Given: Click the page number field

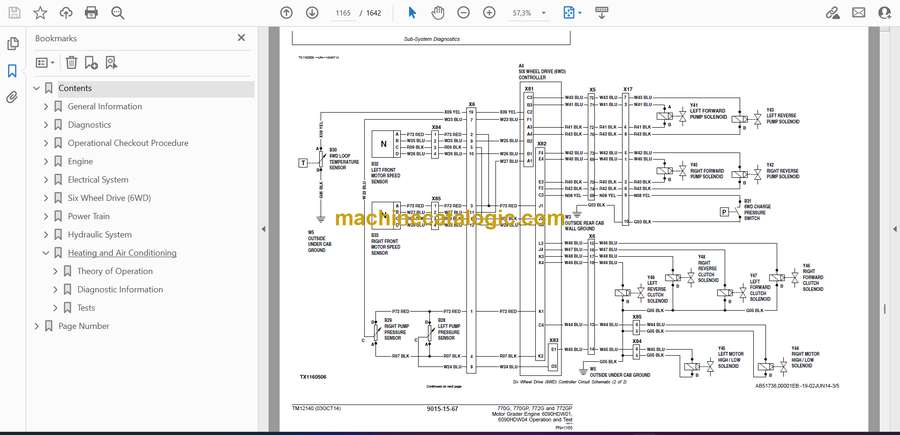Looking at the screenshot, I should [x=343, y=13].
